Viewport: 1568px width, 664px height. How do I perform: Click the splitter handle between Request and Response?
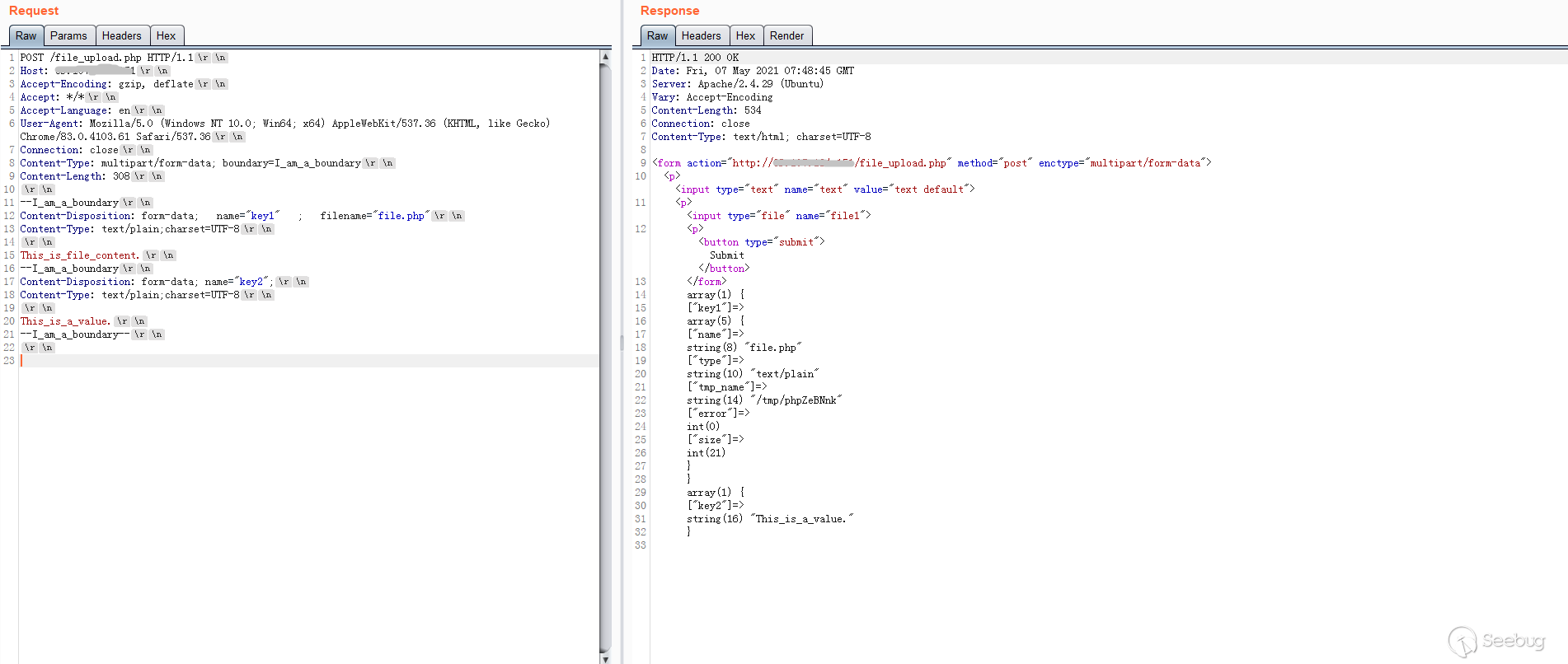[x=622, y=343]
